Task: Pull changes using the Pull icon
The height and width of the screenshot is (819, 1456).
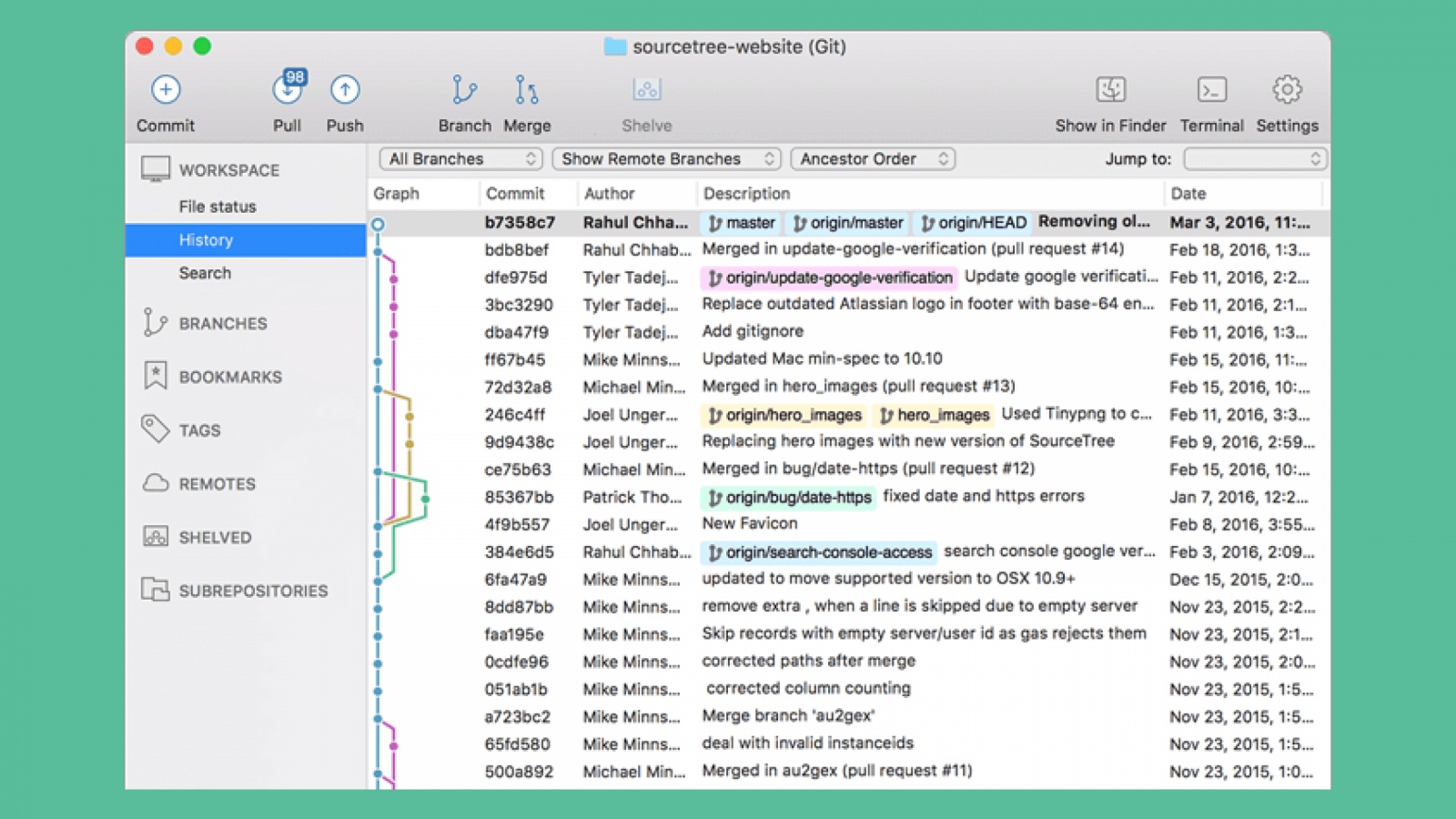Action: tap(287, 90)
